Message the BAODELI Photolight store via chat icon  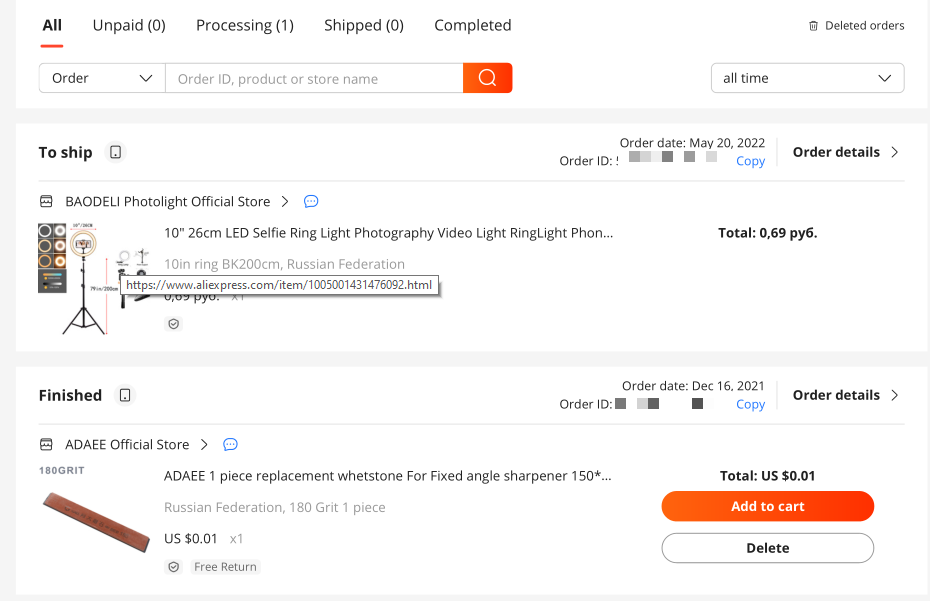[x=311, y=201]
